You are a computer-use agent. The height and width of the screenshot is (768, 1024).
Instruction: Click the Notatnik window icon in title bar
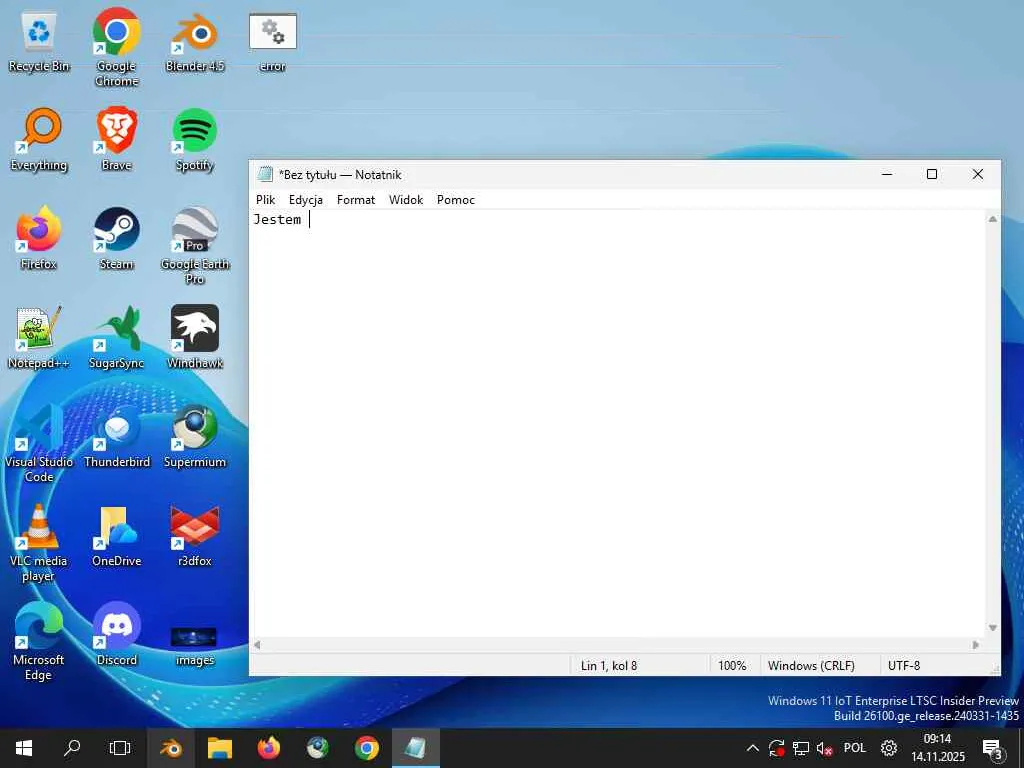pos(264,174)
